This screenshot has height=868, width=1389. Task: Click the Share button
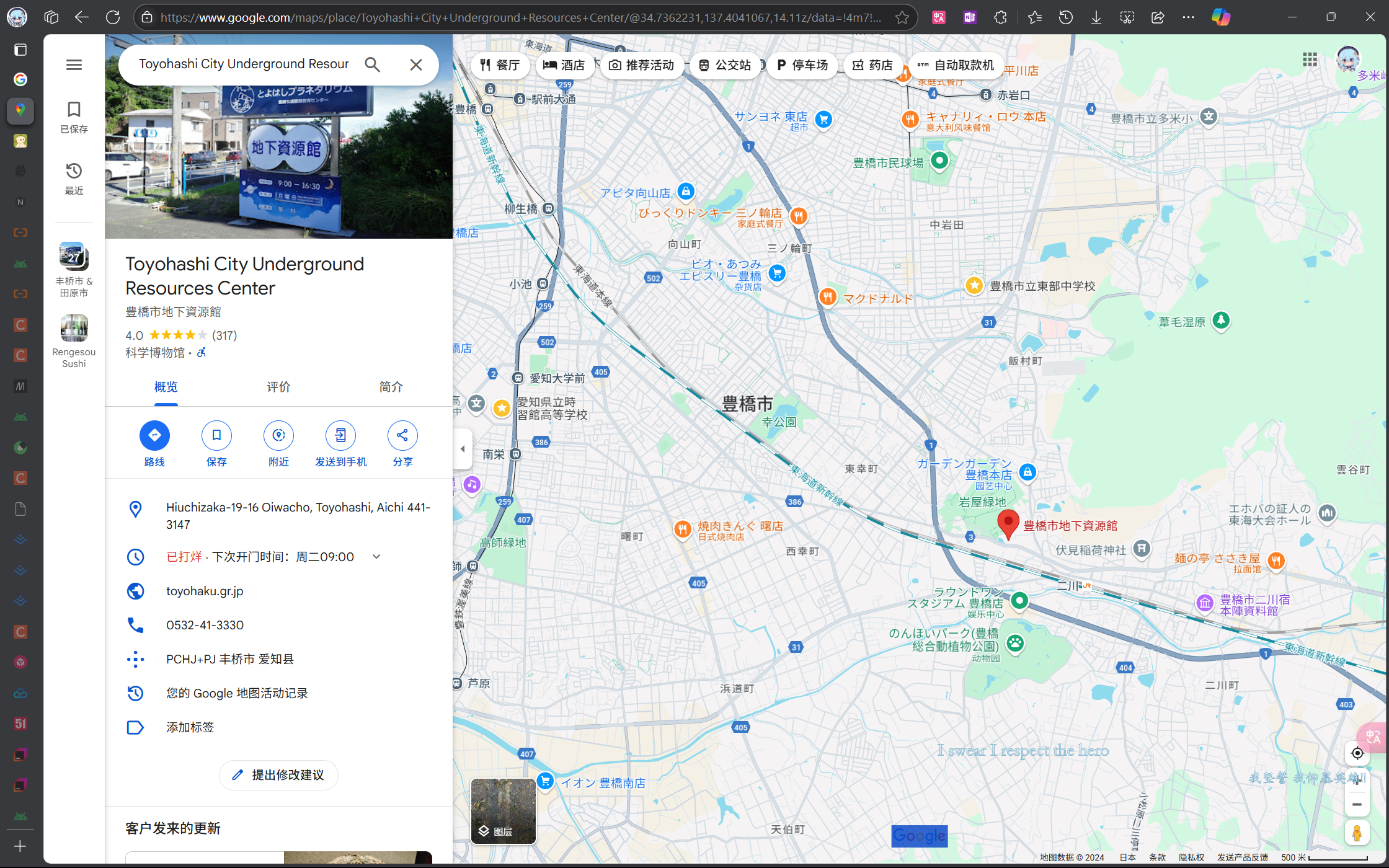point(402,443)
